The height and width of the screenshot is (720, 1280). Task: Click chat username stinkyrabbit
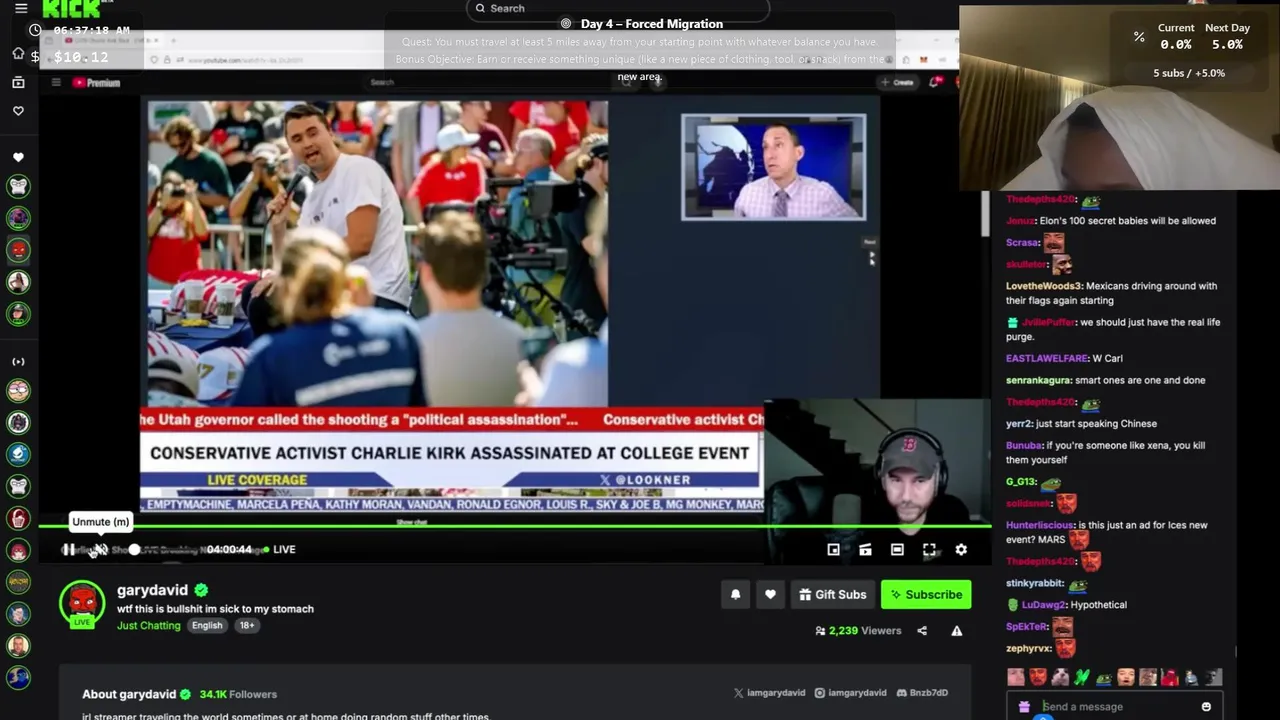(1034, 583)
